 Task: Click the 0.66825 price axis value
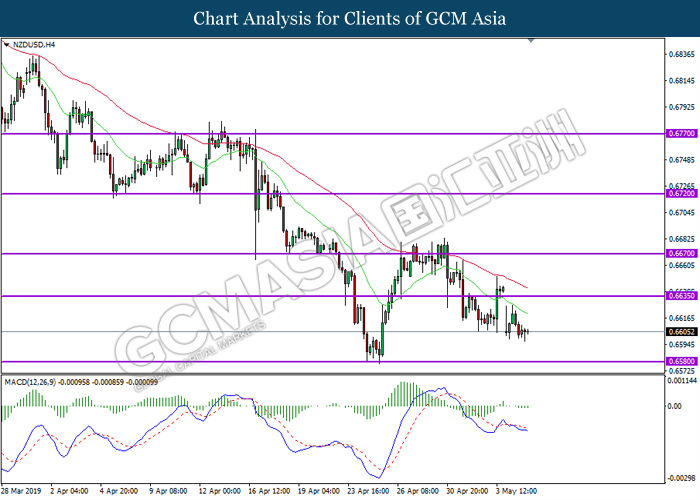point(682,239)
